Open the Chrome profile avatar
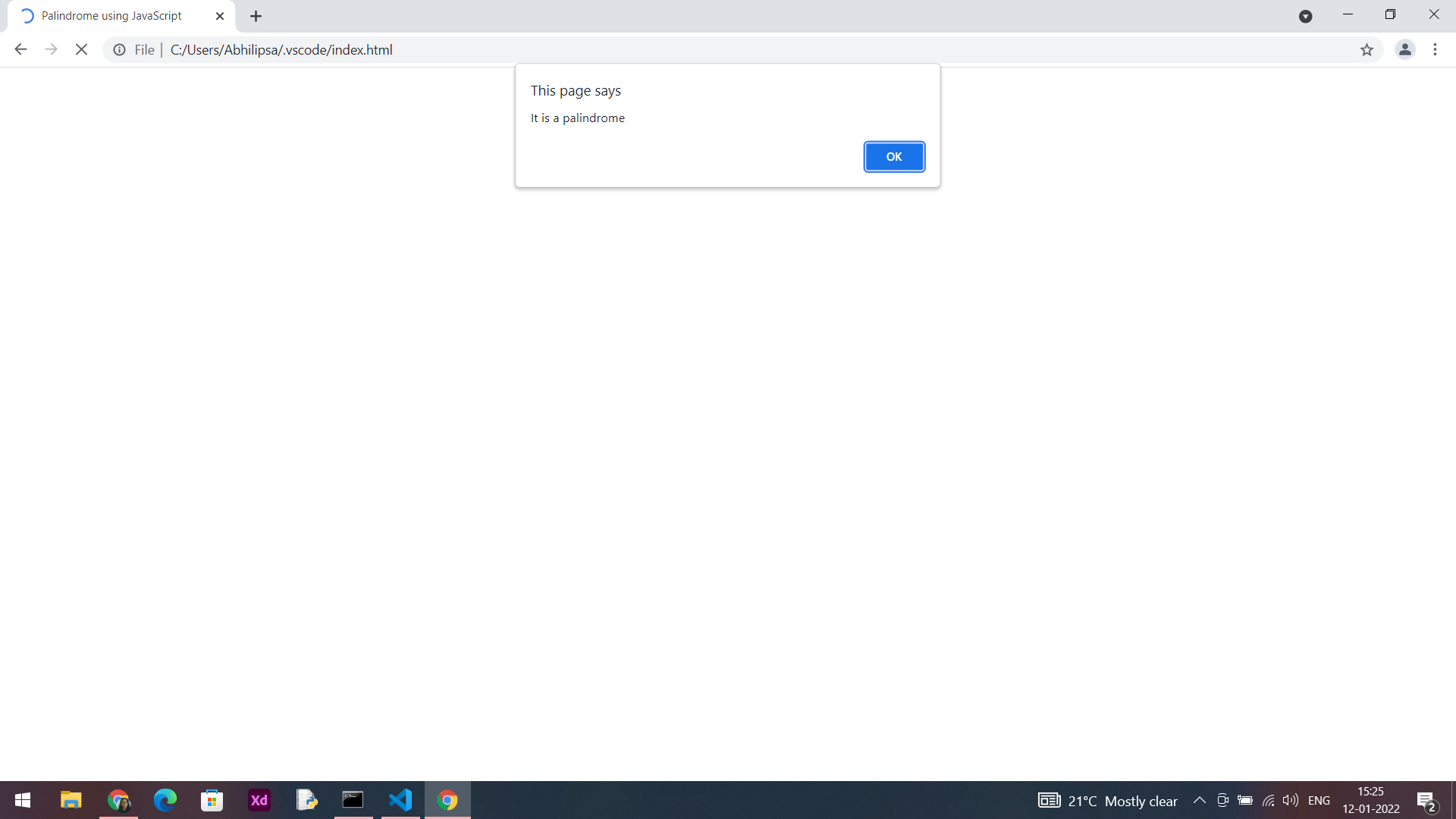Viewport: 1456px width, 819px height. pyautogui.click(x=1405, y=49)
